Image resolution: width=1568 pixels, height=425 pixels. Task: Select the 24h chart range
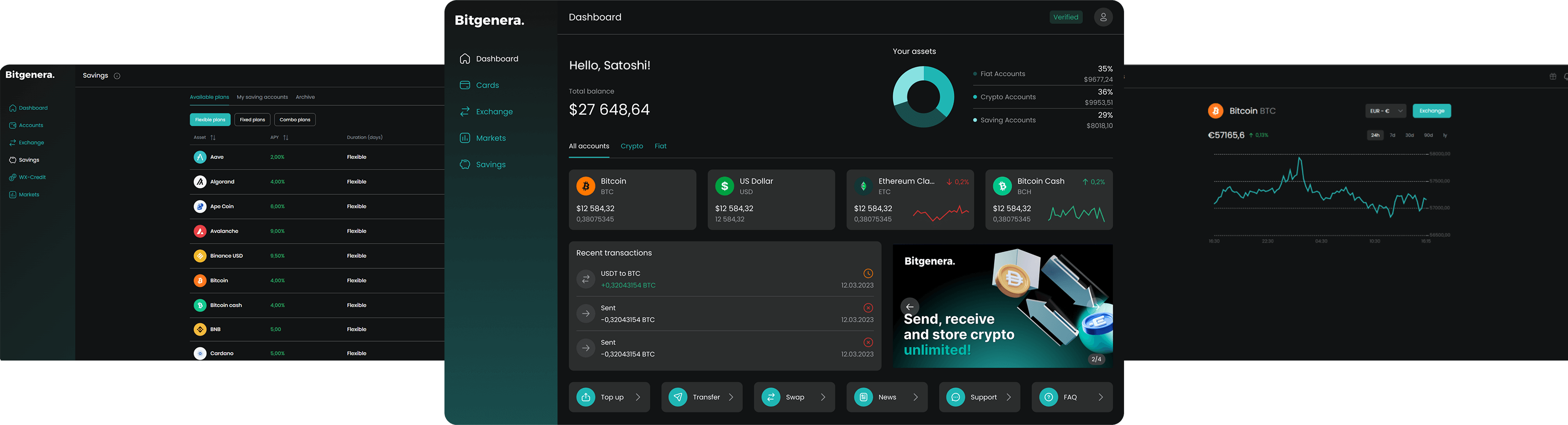(x=1375, y=135)
